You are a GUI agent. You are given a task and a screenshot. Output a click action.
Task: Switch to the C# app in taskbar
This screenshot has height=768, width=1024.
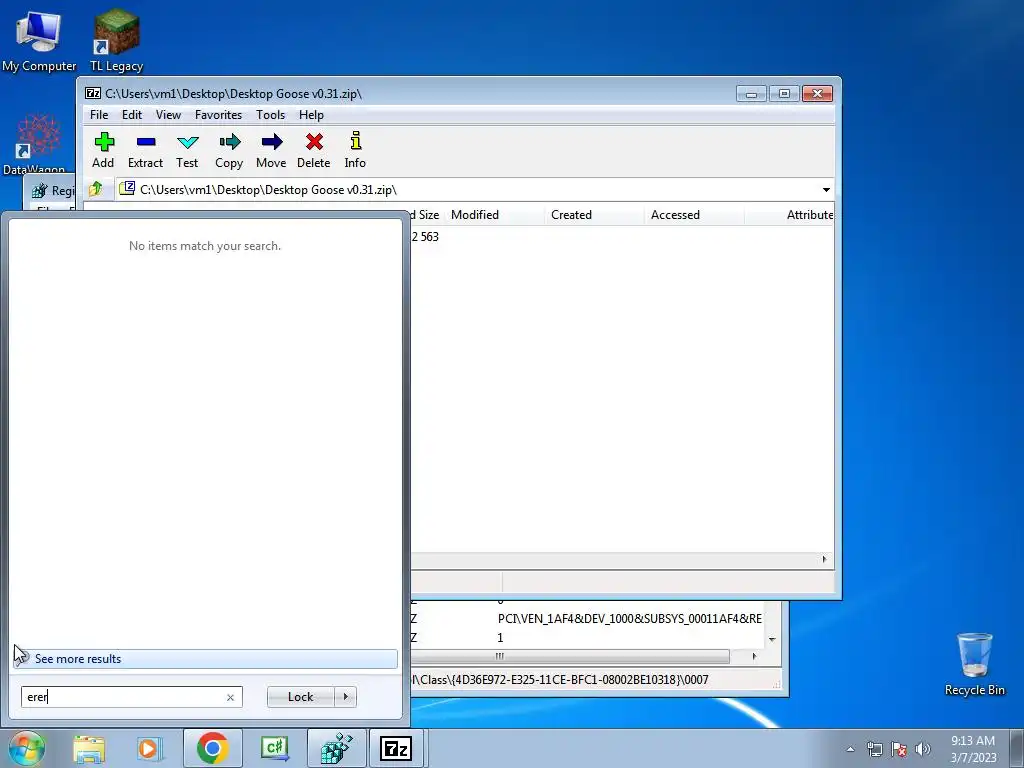coord(274,748)
